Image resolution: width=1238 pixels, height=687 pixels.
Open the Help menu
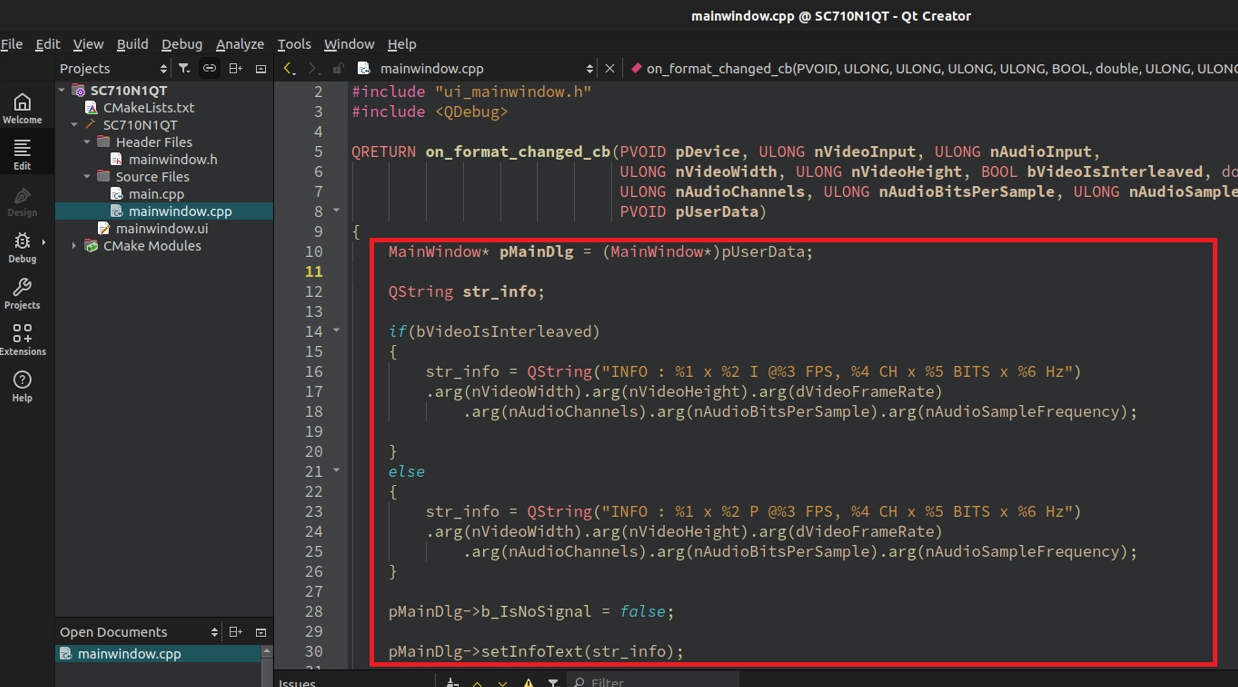coord(401,44)
